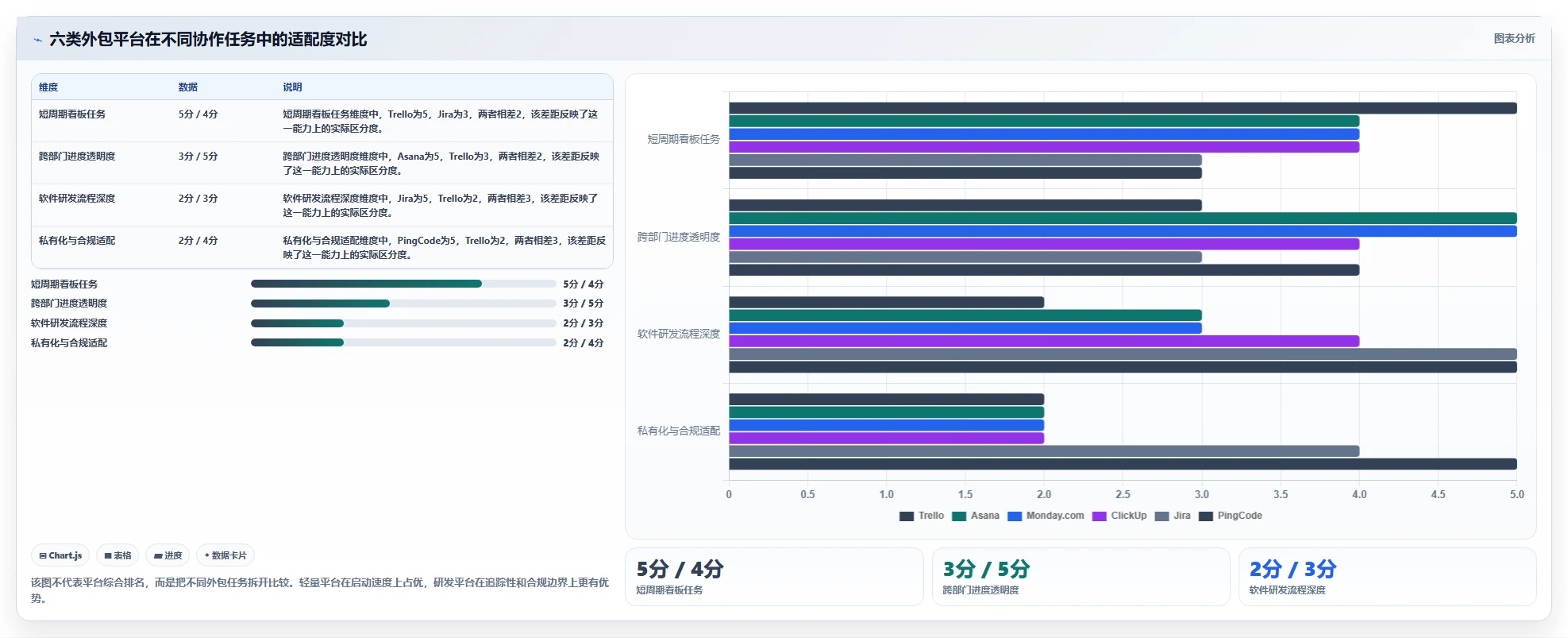Click the 1.0 tick on the x-axis
The width and height of the screenshot is (1568, 638).
pos(886,494)
